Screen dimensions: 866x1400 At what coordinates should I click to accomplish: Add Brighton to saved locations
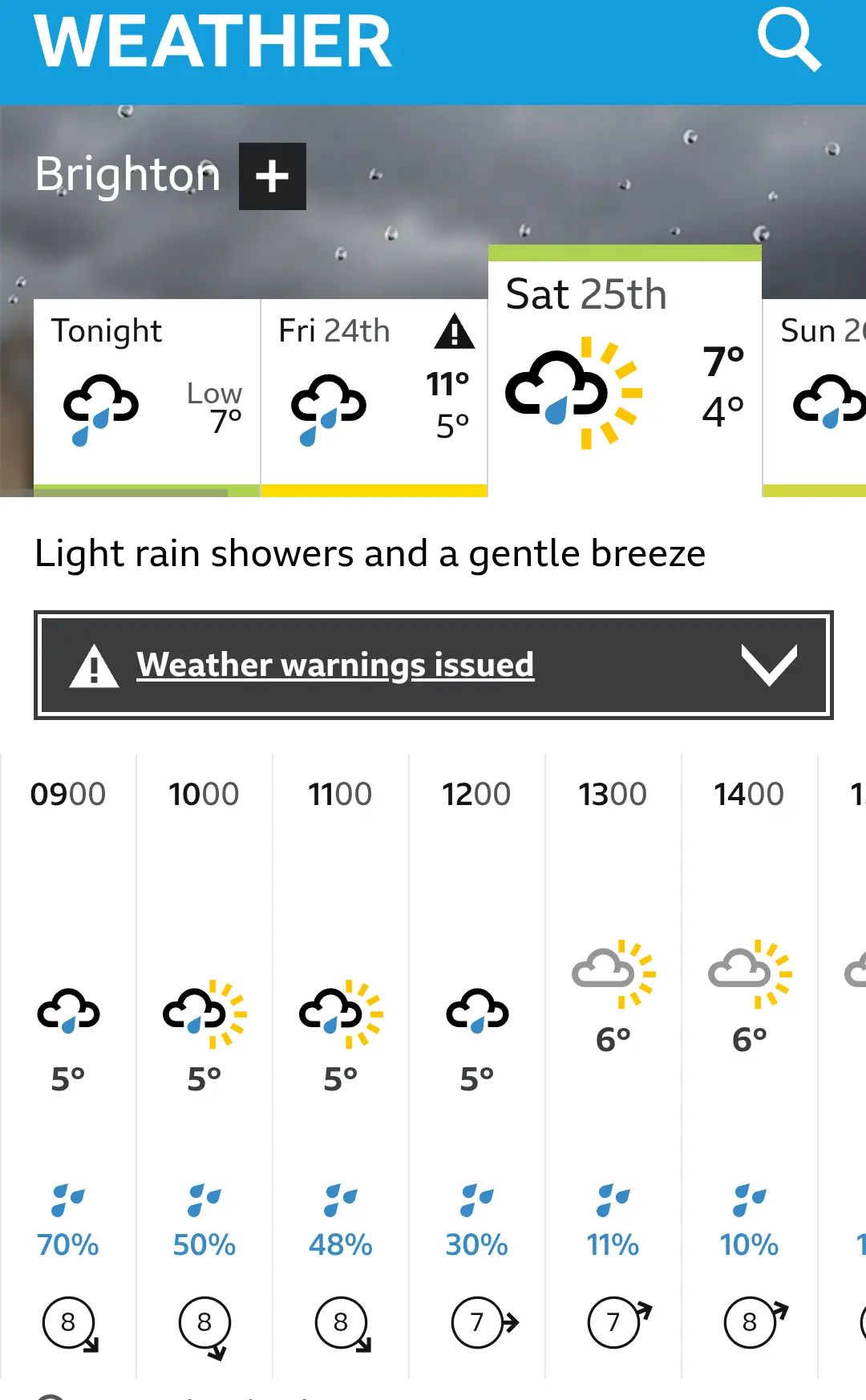273,176
